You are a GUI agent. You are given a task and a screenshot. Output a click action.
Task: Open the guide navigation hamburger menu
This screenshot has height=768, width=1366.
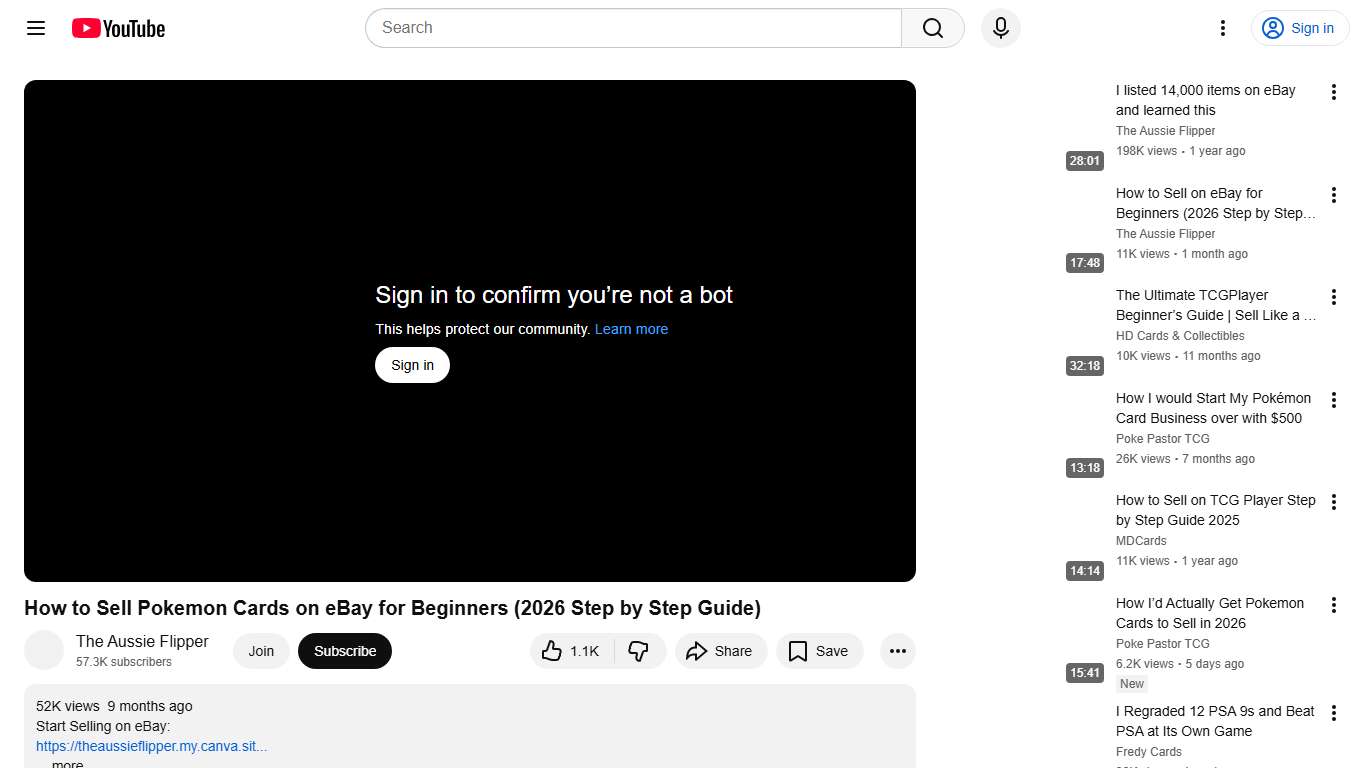pos(35,28)
